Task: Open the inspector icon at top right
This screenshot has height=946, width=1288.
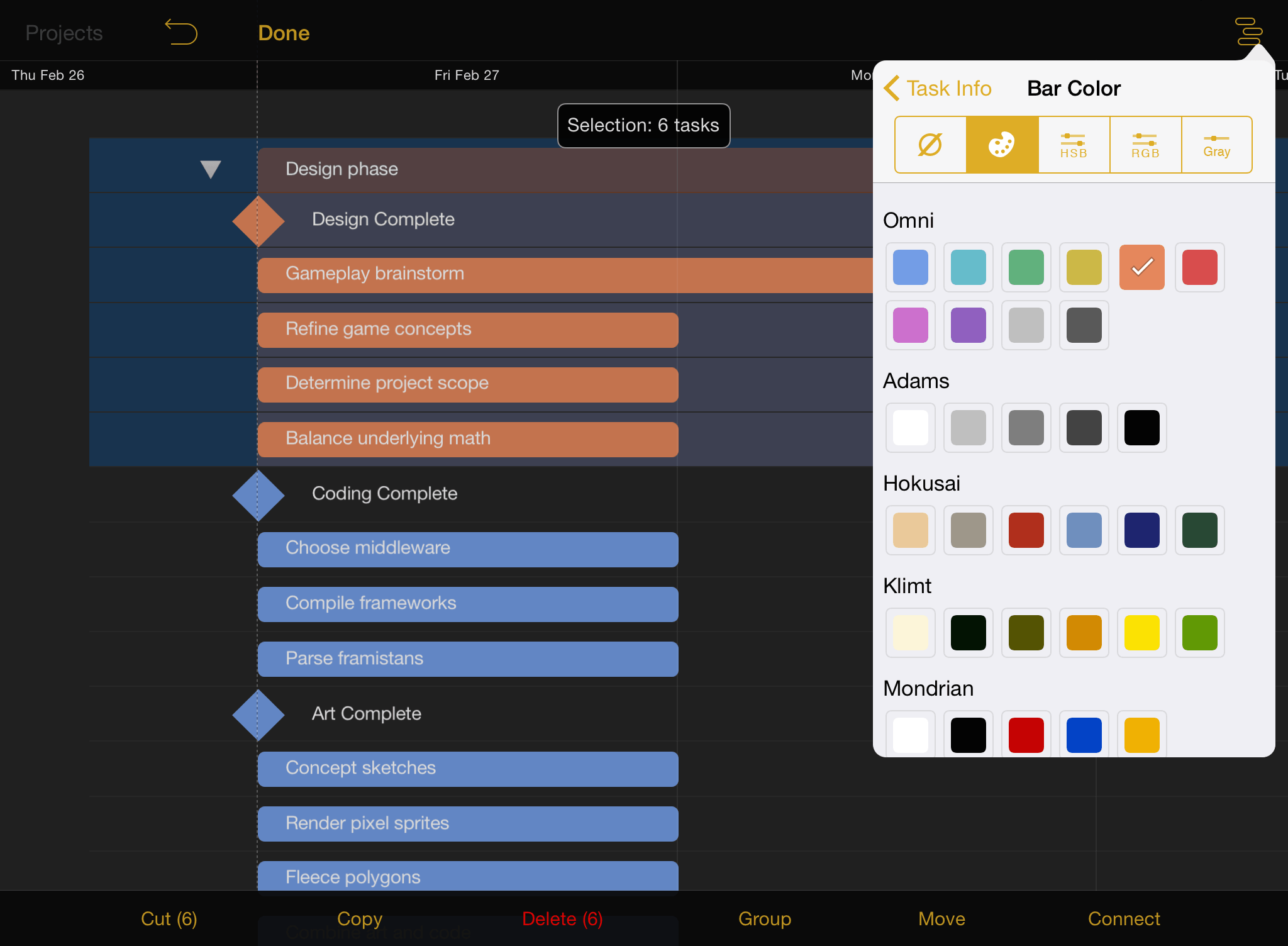Action: click(x=1248, y=31)
